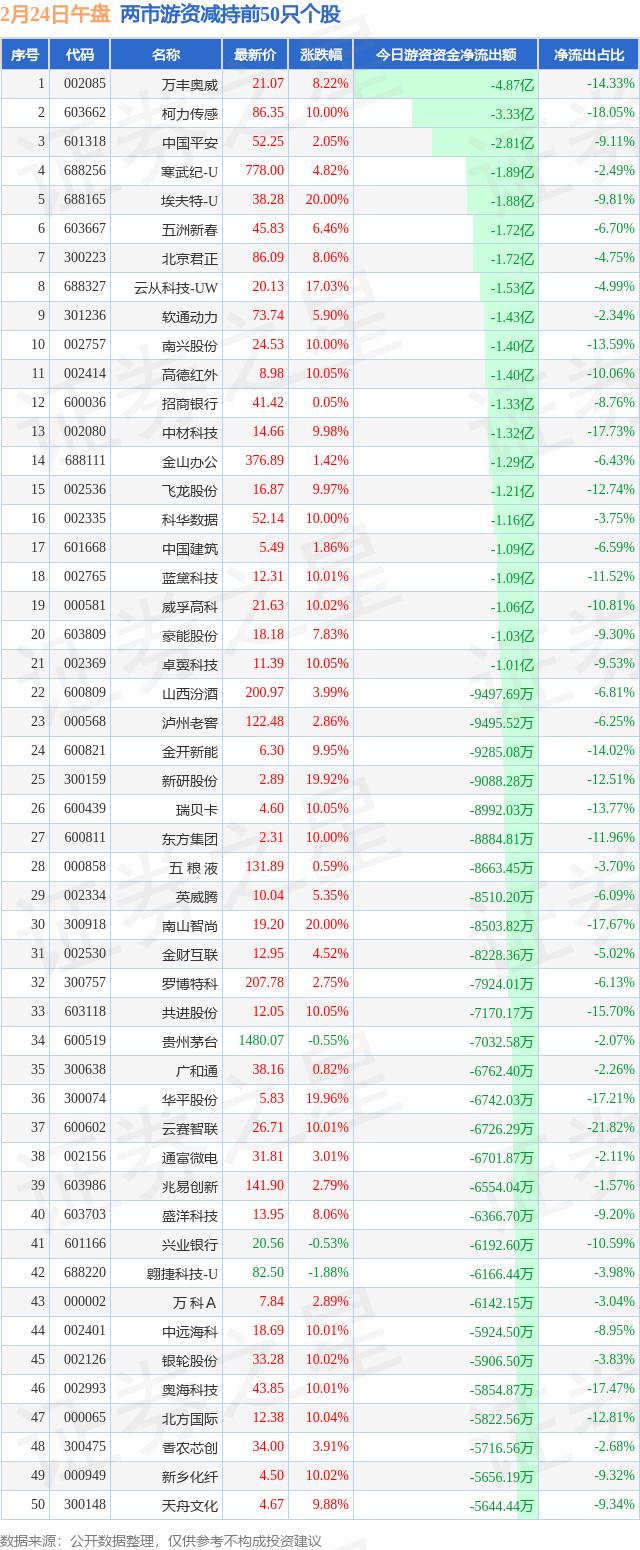Image resolution: width=640 pixels, height=1550 pixels.
Task: Select stock name 蓝黛科技
Action: pos(189,577)
